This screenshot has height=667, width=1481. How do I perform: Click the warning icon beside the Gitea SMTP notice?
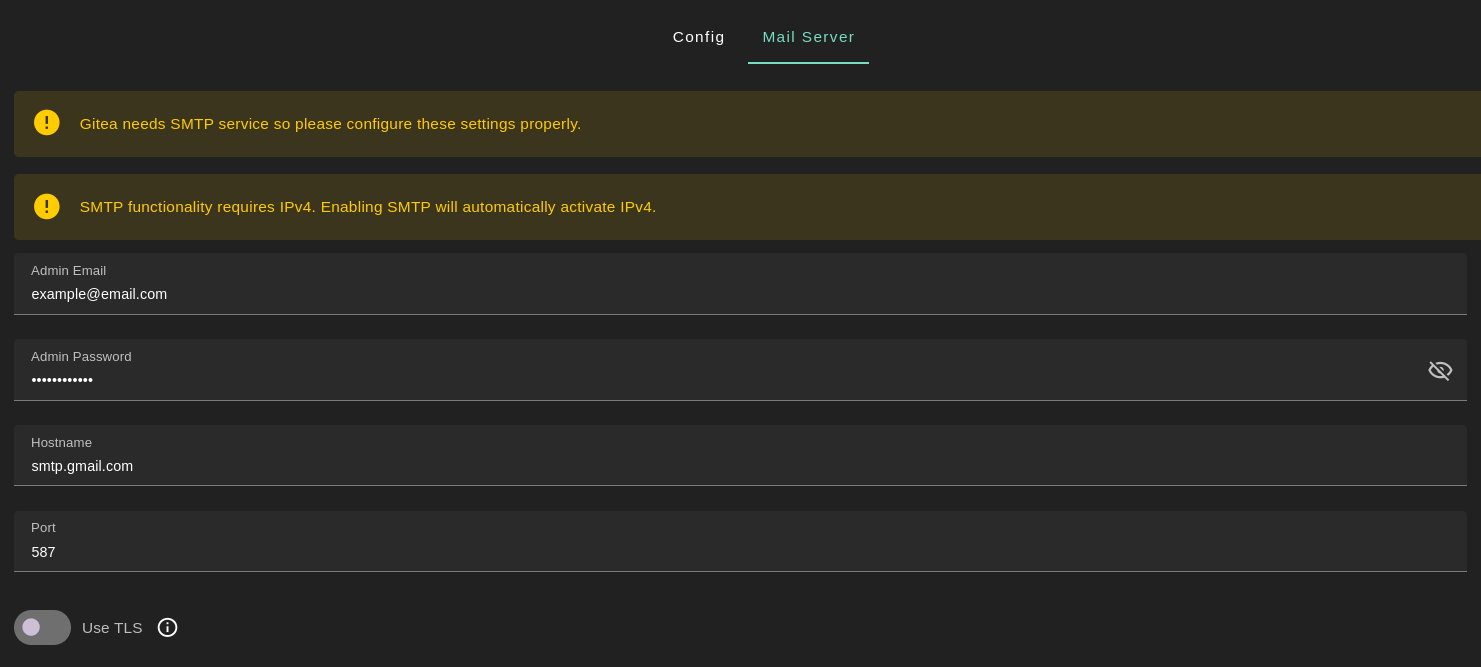(x=47, y=123)
